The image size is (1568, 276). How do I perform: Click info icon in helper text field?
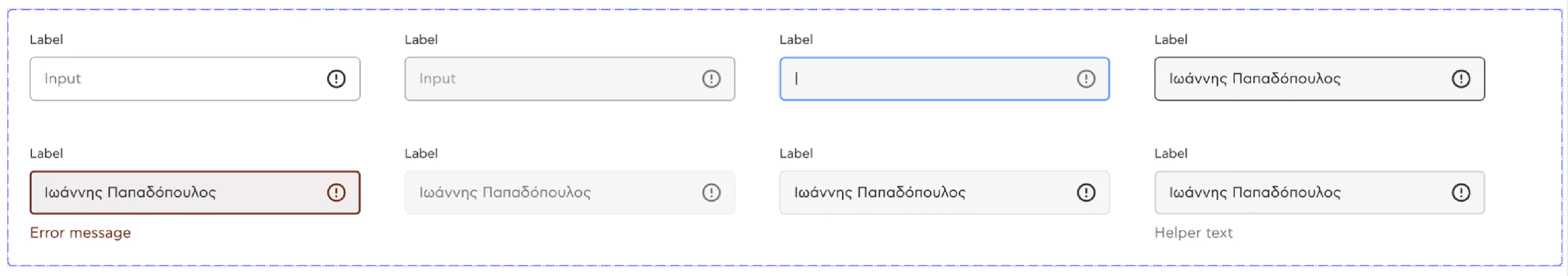point(1460,193)
